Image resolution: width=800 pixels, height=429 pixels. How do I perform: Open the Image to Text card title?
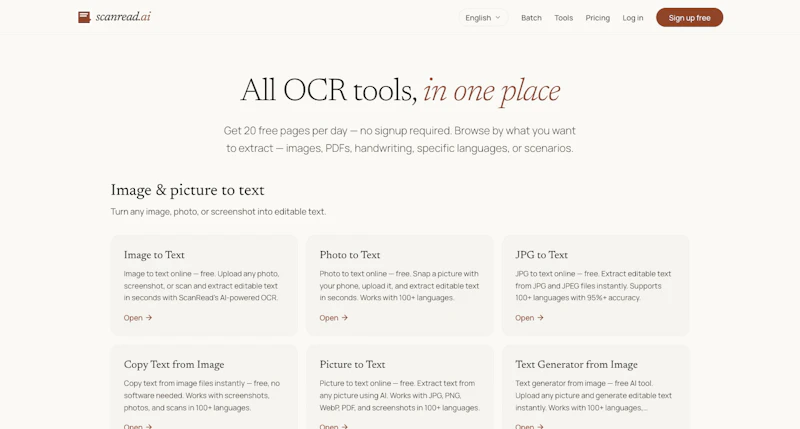coord(154,255)
